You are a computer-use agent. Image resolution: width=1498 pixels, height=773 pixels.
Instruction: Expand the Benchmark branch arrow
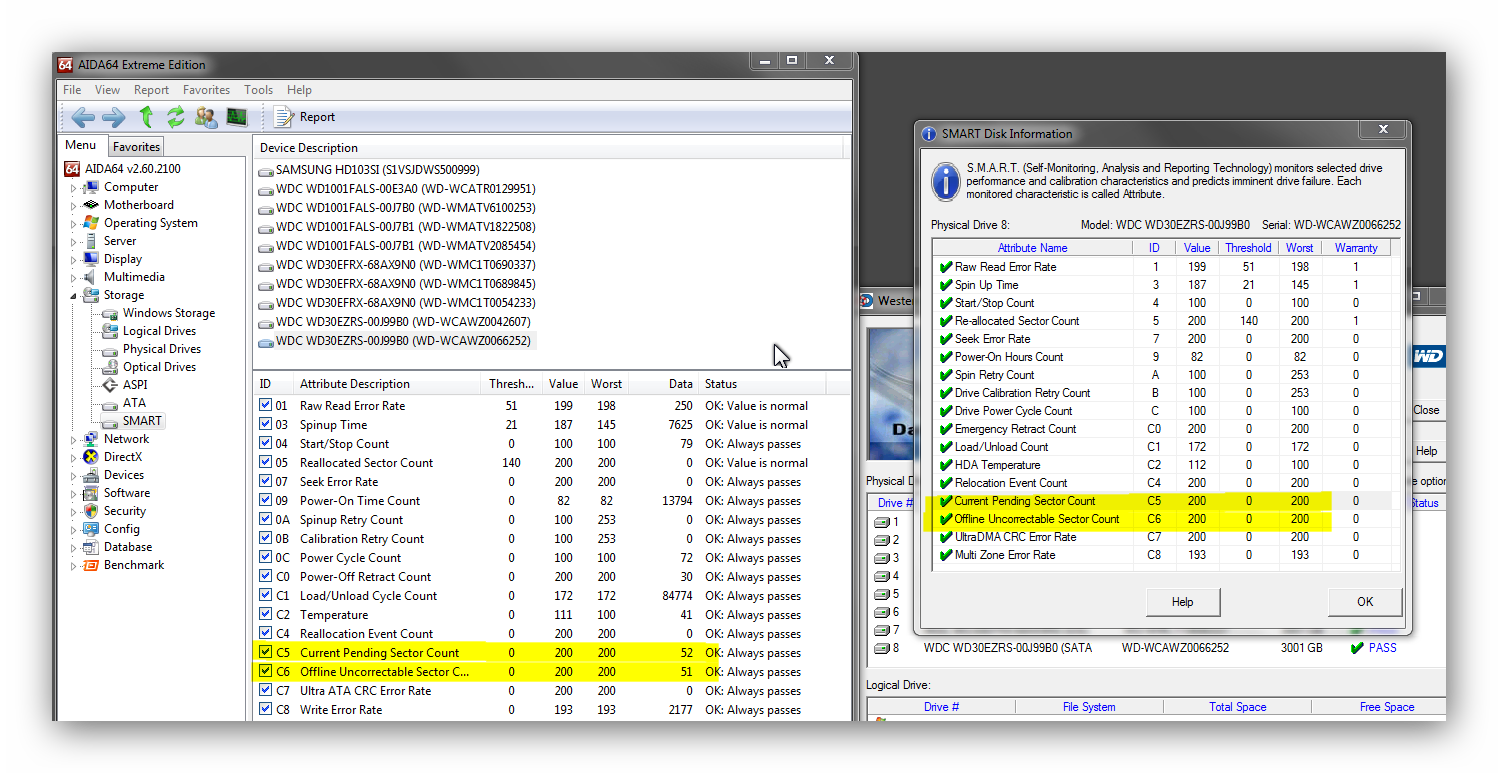click(x=73, y=565)
